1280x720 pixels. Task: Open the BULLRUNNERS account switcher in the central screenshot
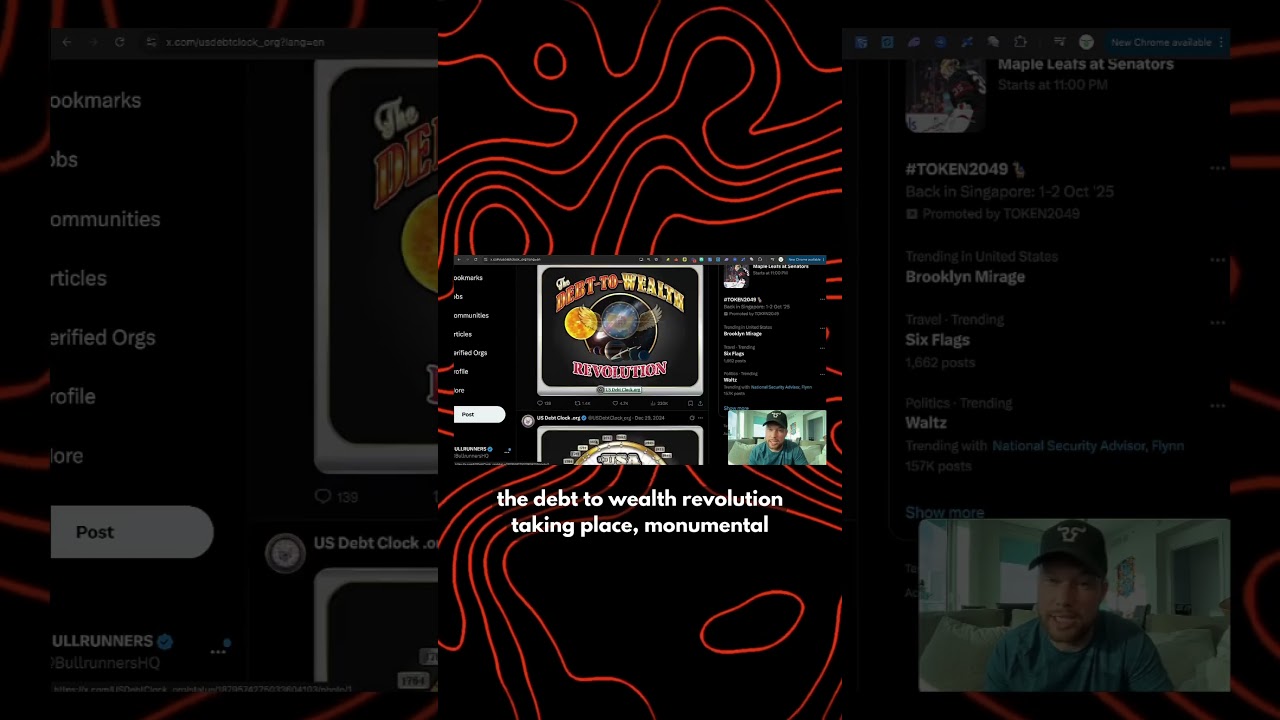[x=483, y=452]
